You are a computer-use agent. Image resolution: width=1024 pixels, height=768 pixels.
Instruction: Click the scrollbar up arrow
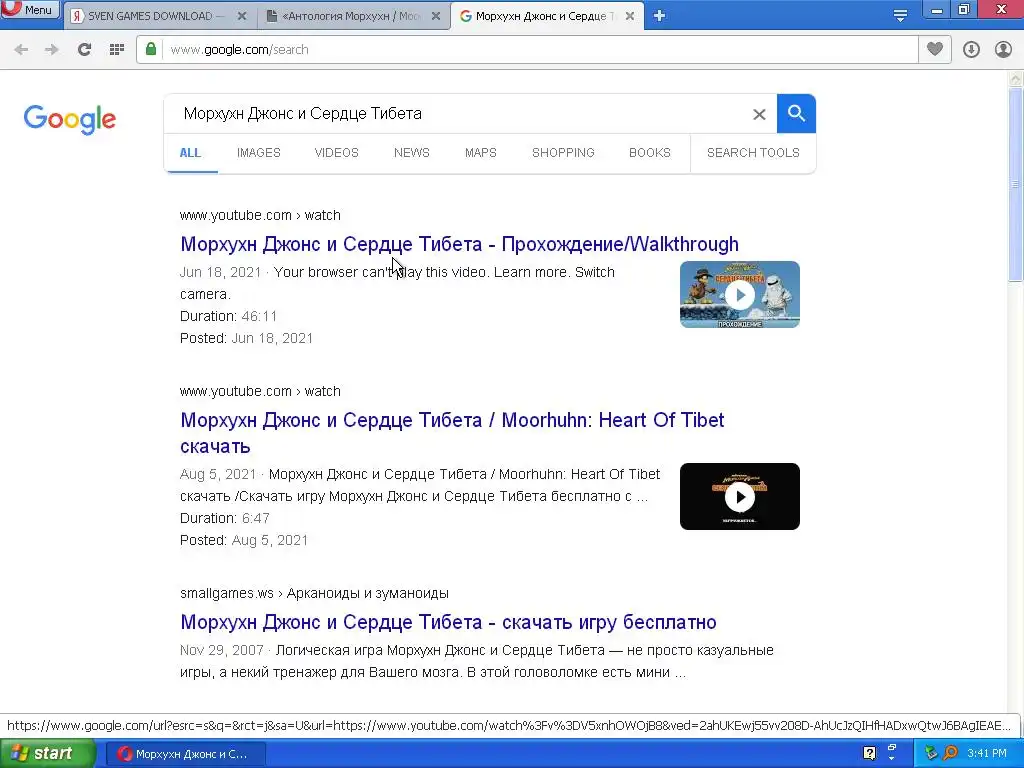tap(1016, 79)
